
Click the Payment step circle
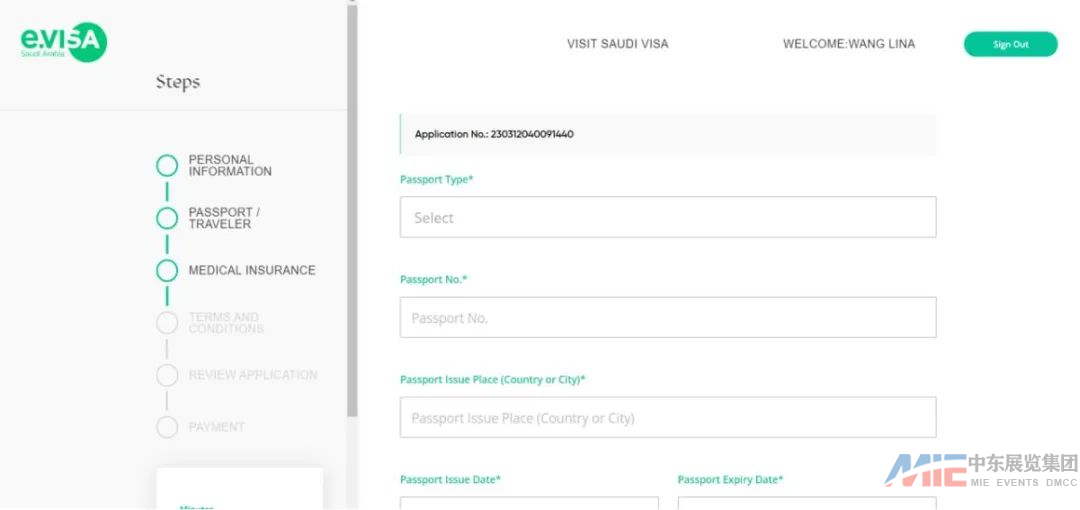click(x=167, y=427)
